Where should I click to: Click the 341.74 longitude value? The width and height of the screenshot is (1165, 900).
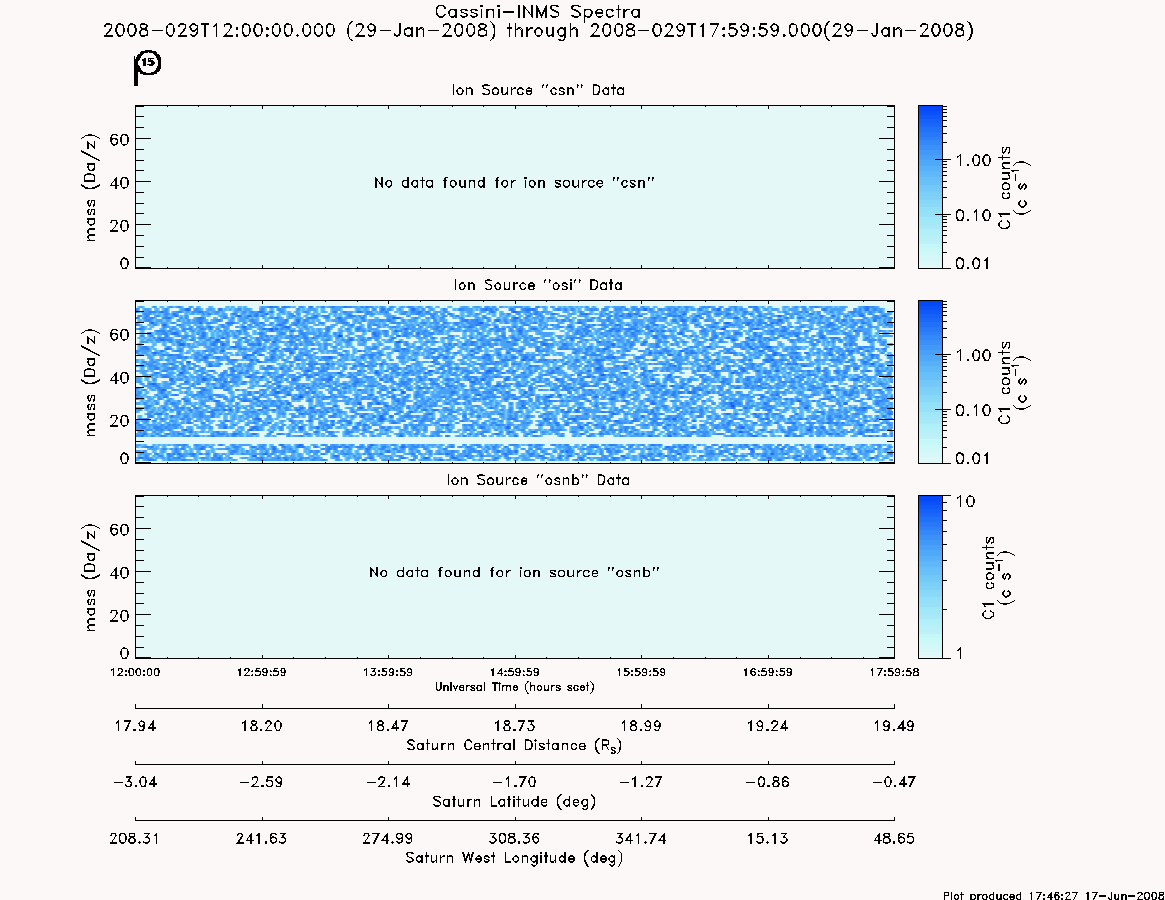[x=641, y=838]
